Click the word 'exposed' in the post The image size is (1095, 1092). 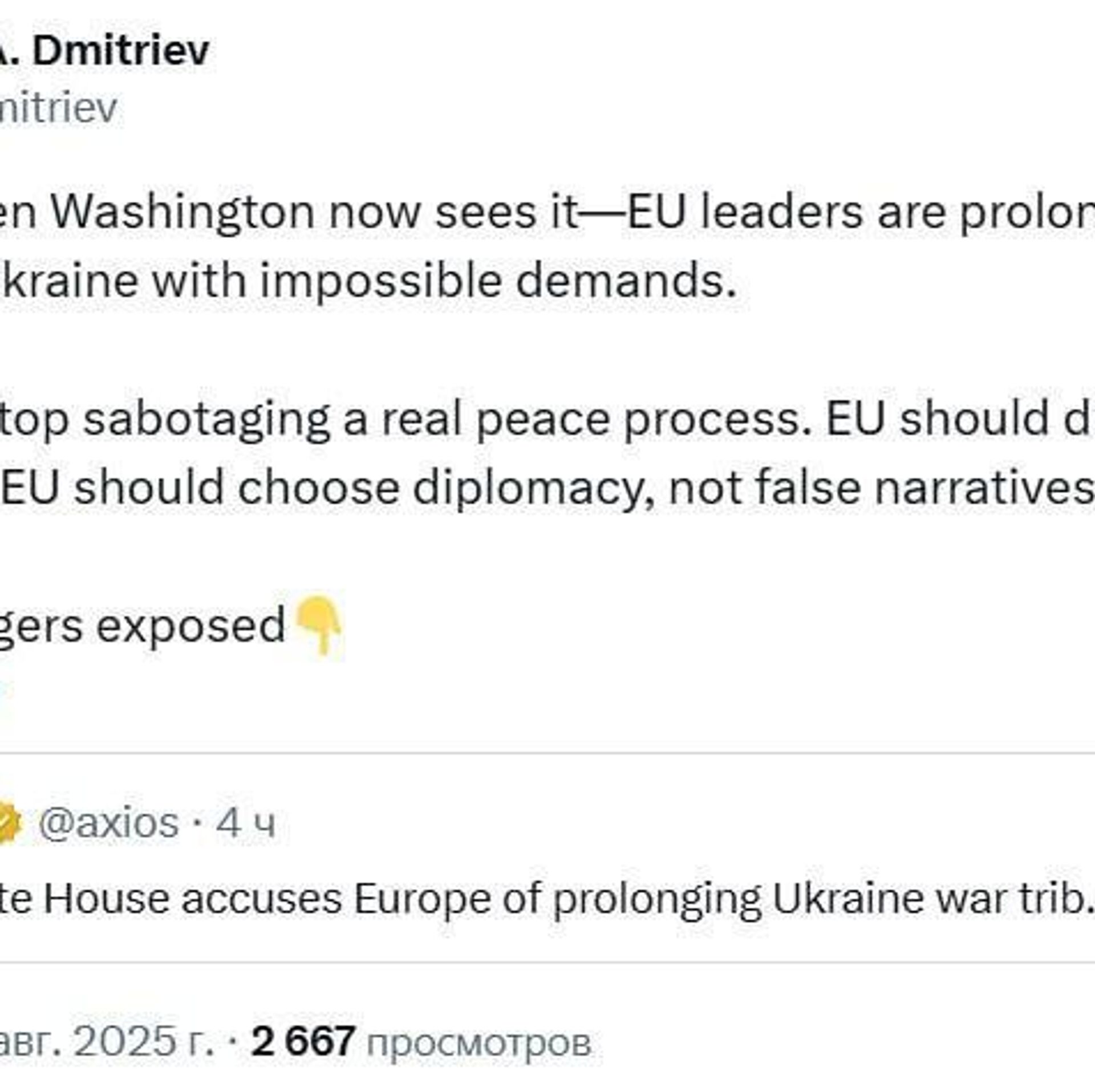pyautogui.click(x=190, y=626)
